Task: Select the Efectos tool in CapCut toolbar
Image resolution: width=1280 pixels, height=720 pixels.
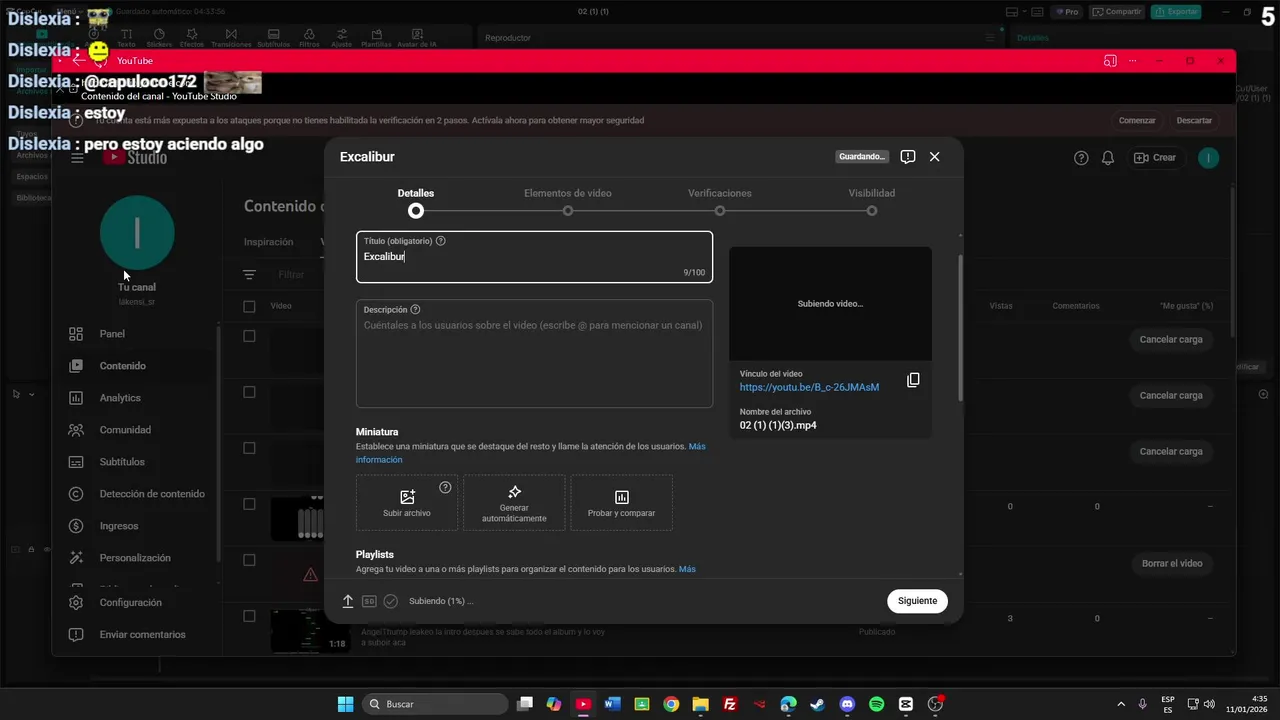Action: click(x=191, y=38)
